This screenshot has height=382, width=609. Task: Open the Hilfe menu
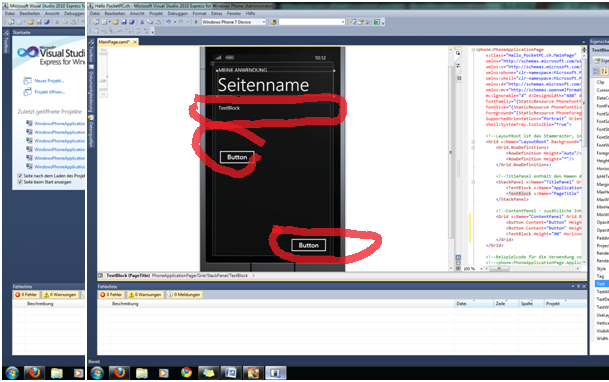click(251, 13)
